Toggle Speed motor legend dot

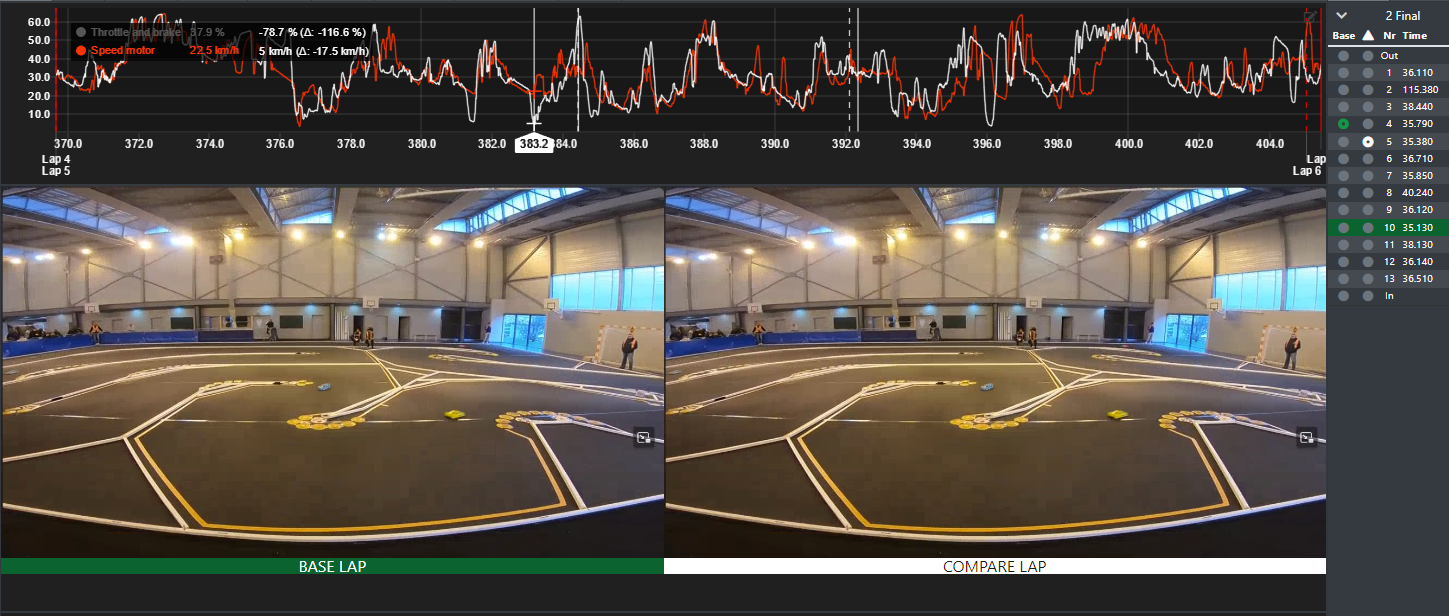81,50
